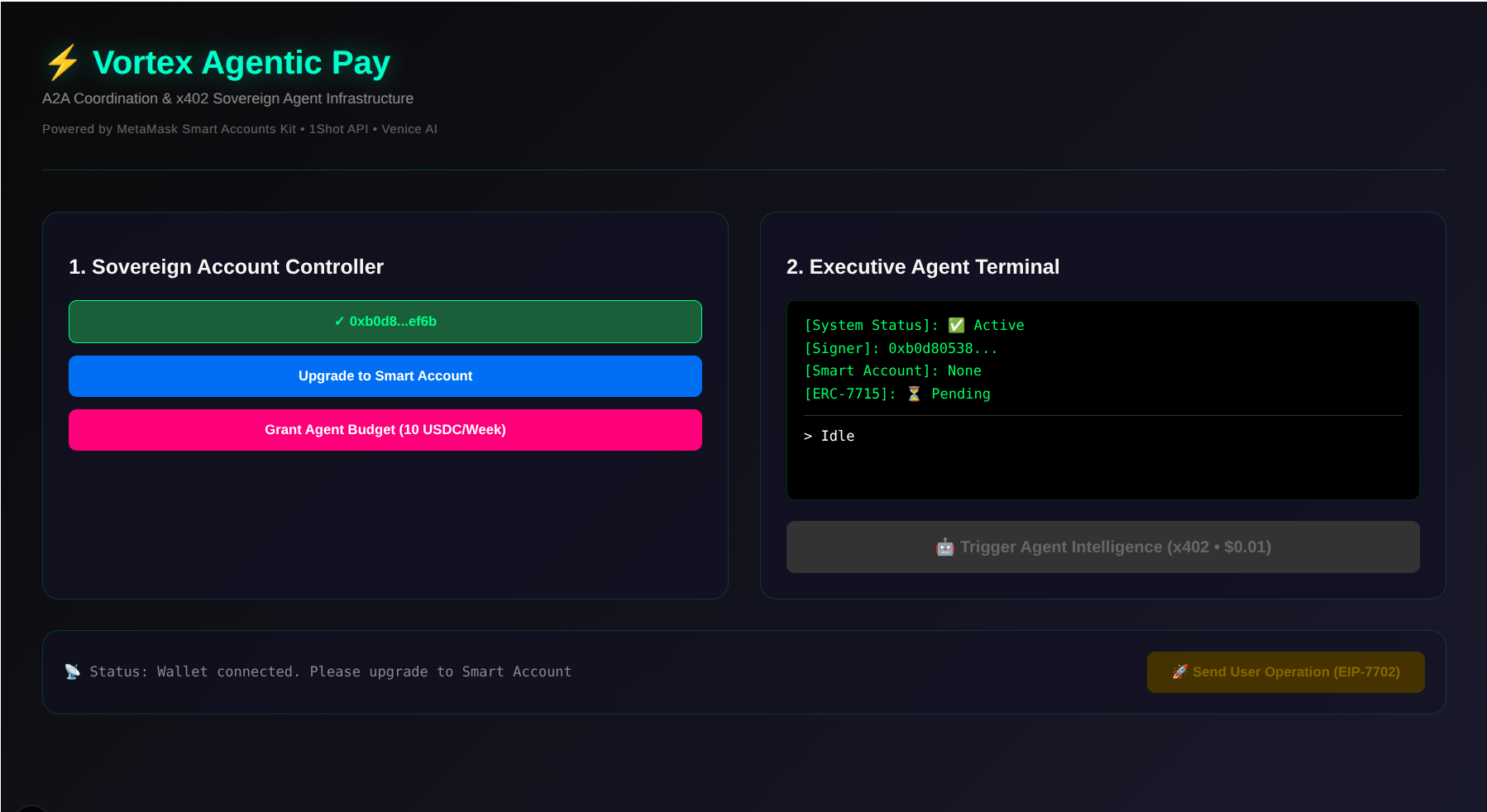
Task: Click the robot icon on Trigger button
Action: point(944,547)
